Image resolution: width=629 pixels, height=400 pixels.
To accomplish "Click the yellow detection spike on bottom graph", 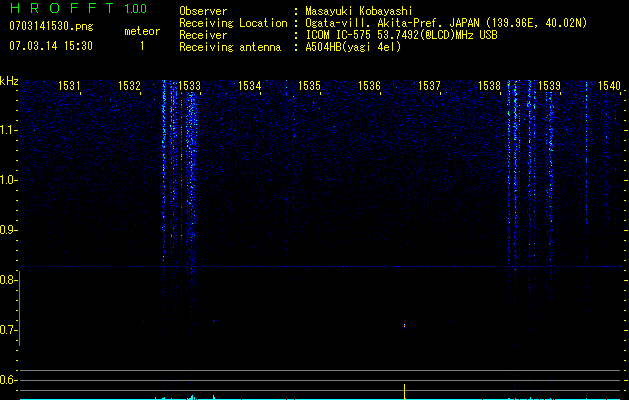I will (x=404, y=392).
